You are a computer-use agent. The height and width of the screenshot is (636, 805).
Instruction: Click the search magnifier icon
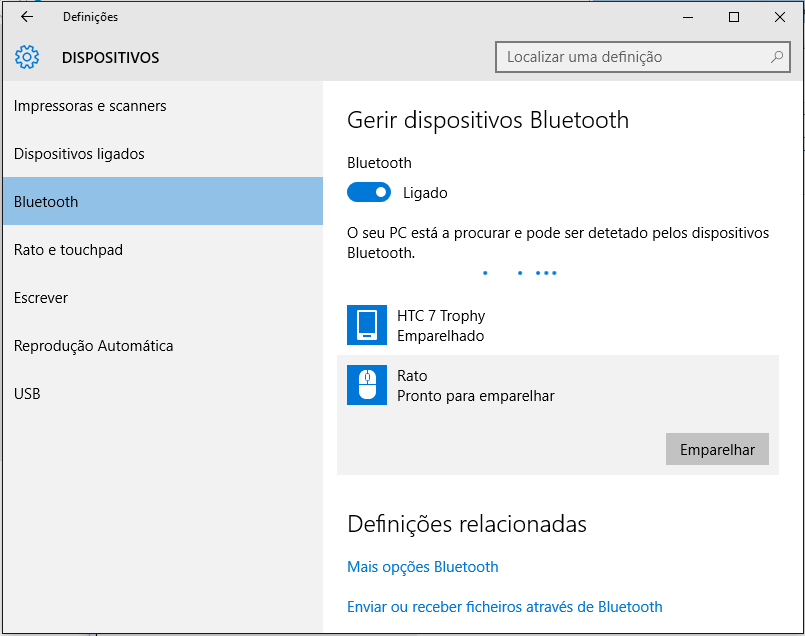(777, 57)
